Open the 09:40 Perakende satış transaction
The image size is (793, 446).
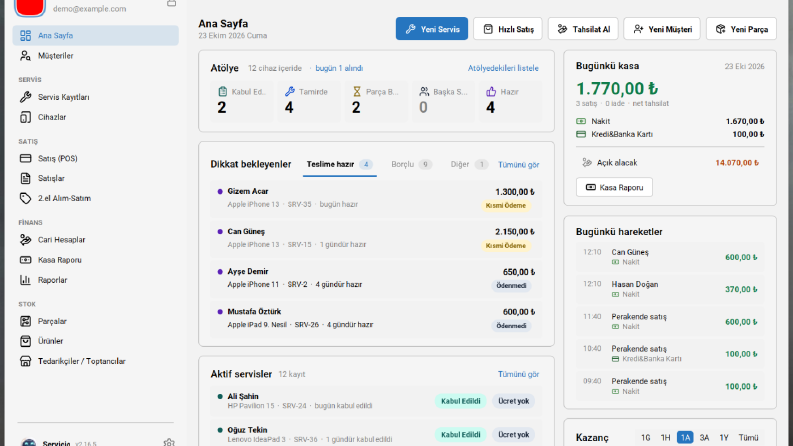670,386
